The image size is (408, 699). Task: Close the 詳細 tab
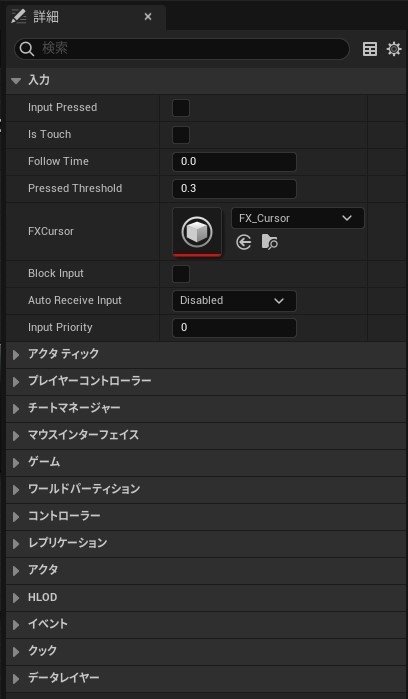pos(148,17)
